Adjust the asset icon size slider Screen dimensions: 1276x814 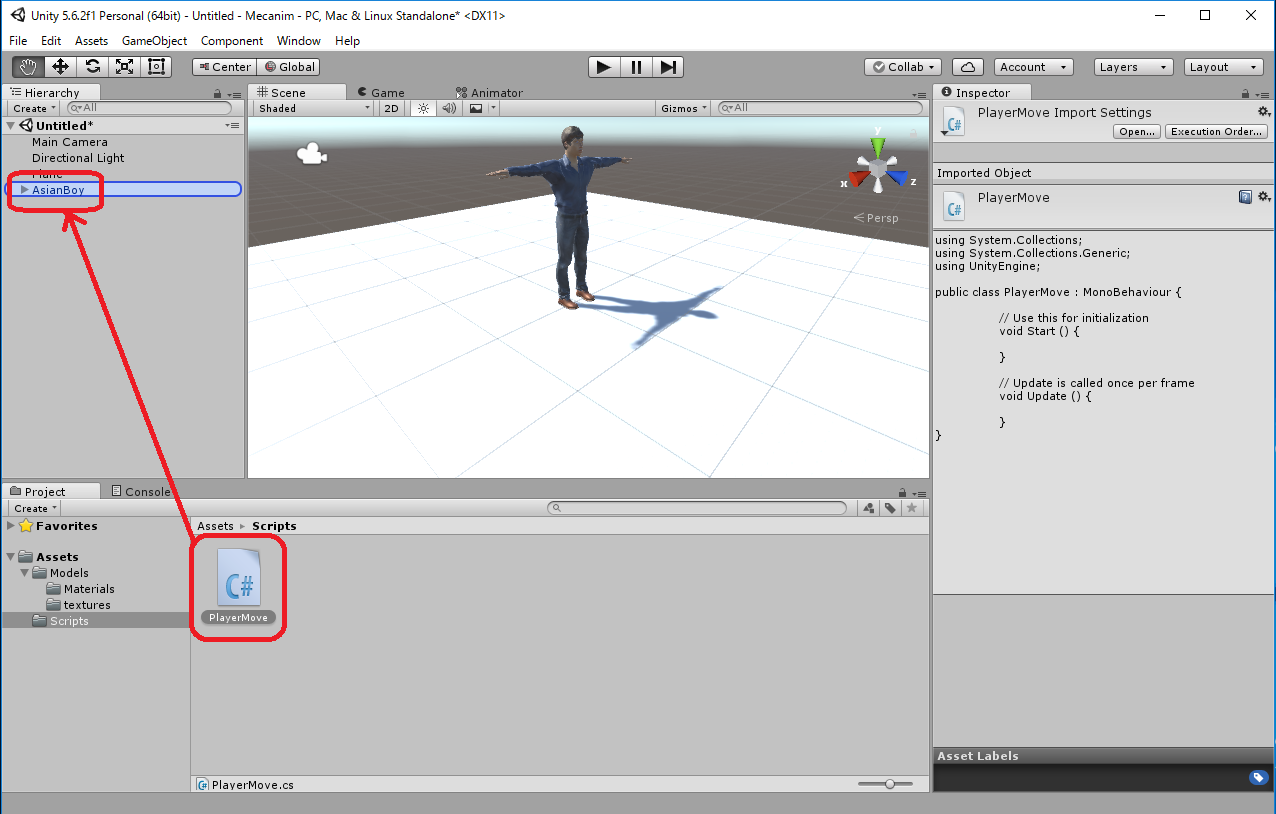[x=889, y=785]
